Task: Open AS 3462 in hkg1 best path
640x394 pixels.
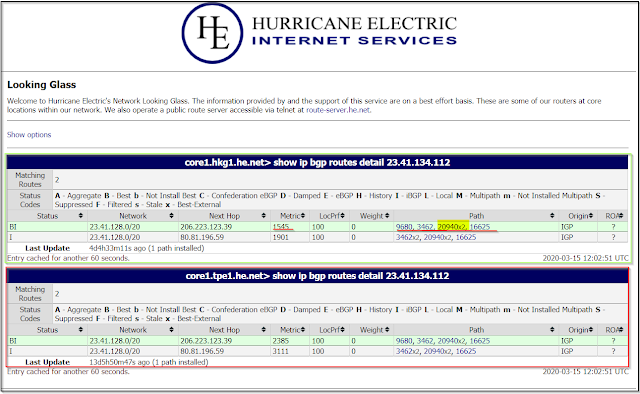Action: (x=424, y=227)
